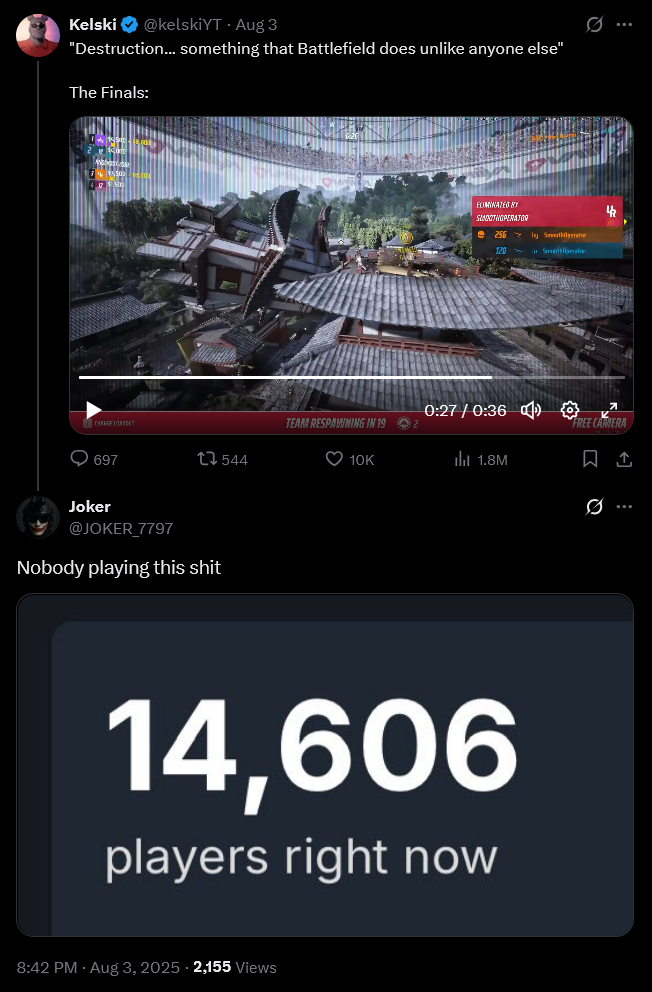Bookmark Kelski's tweet
Viewport: 652px width, 992px height.
tap(590, 459)
